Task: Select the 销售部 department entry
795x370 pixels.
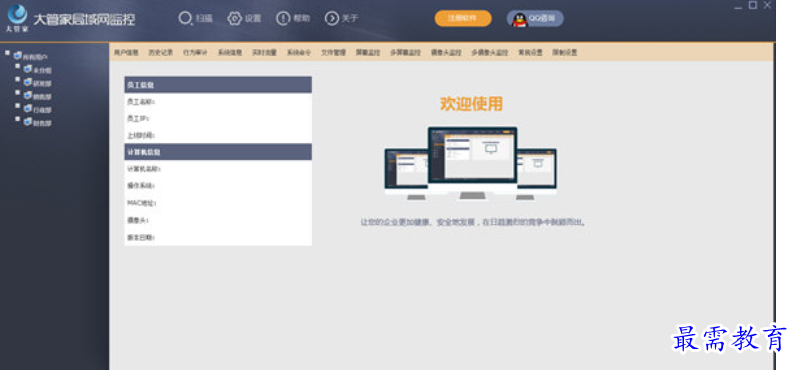Action: click(x=42, y=97)
